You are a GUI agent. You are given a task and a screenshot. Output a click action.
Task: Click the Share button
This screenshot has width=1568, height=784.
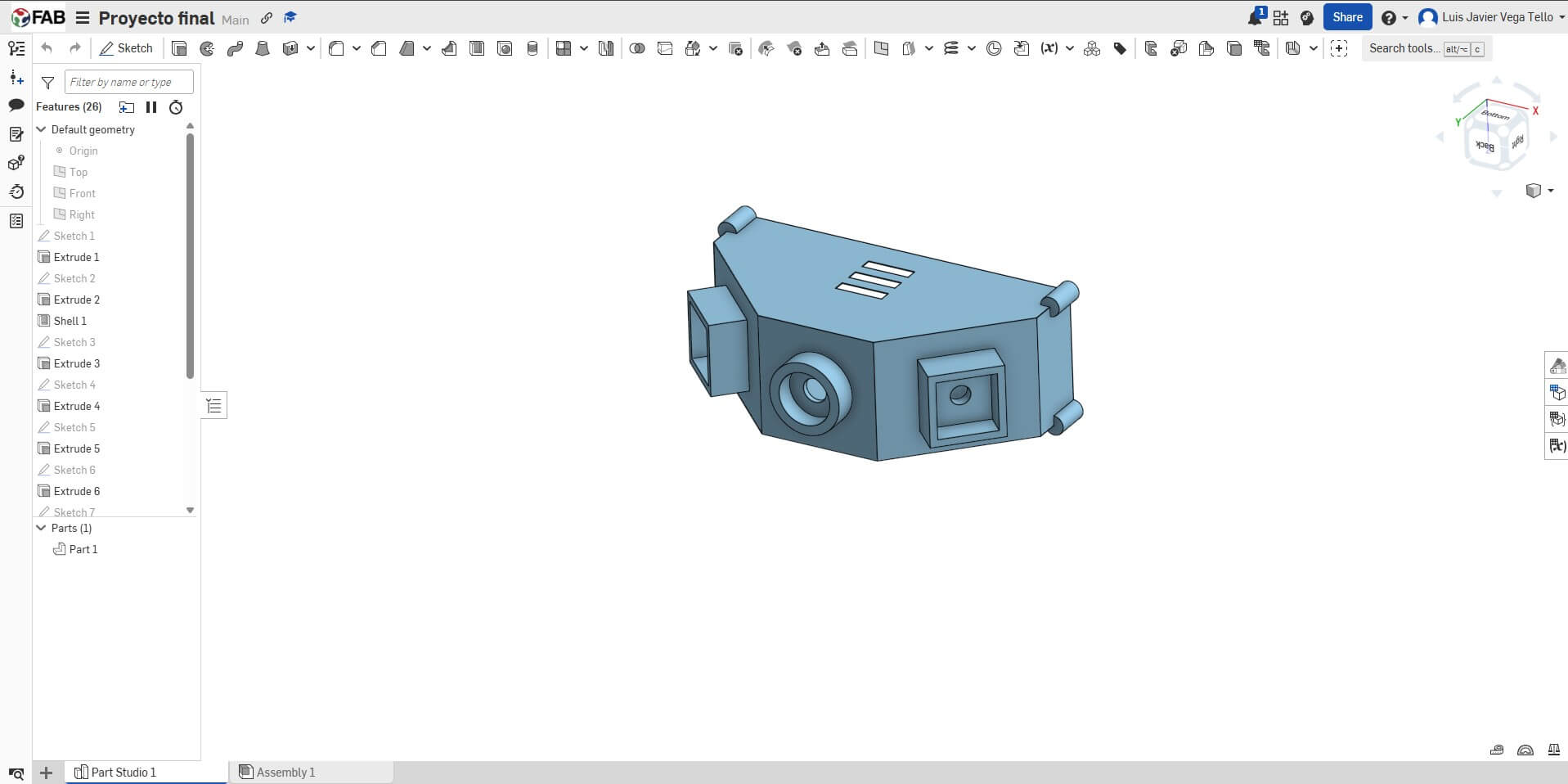(x=1346, y=16)
